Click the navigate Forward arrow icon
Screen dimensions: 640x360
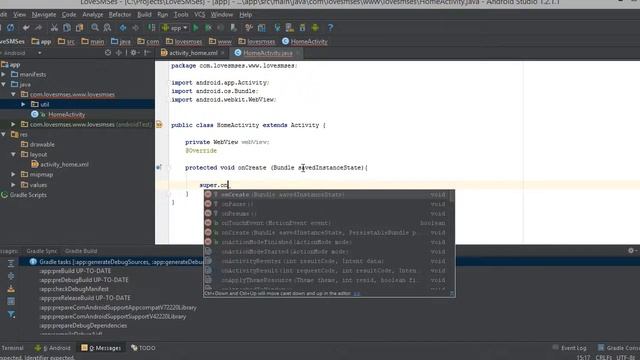point(136,28)
